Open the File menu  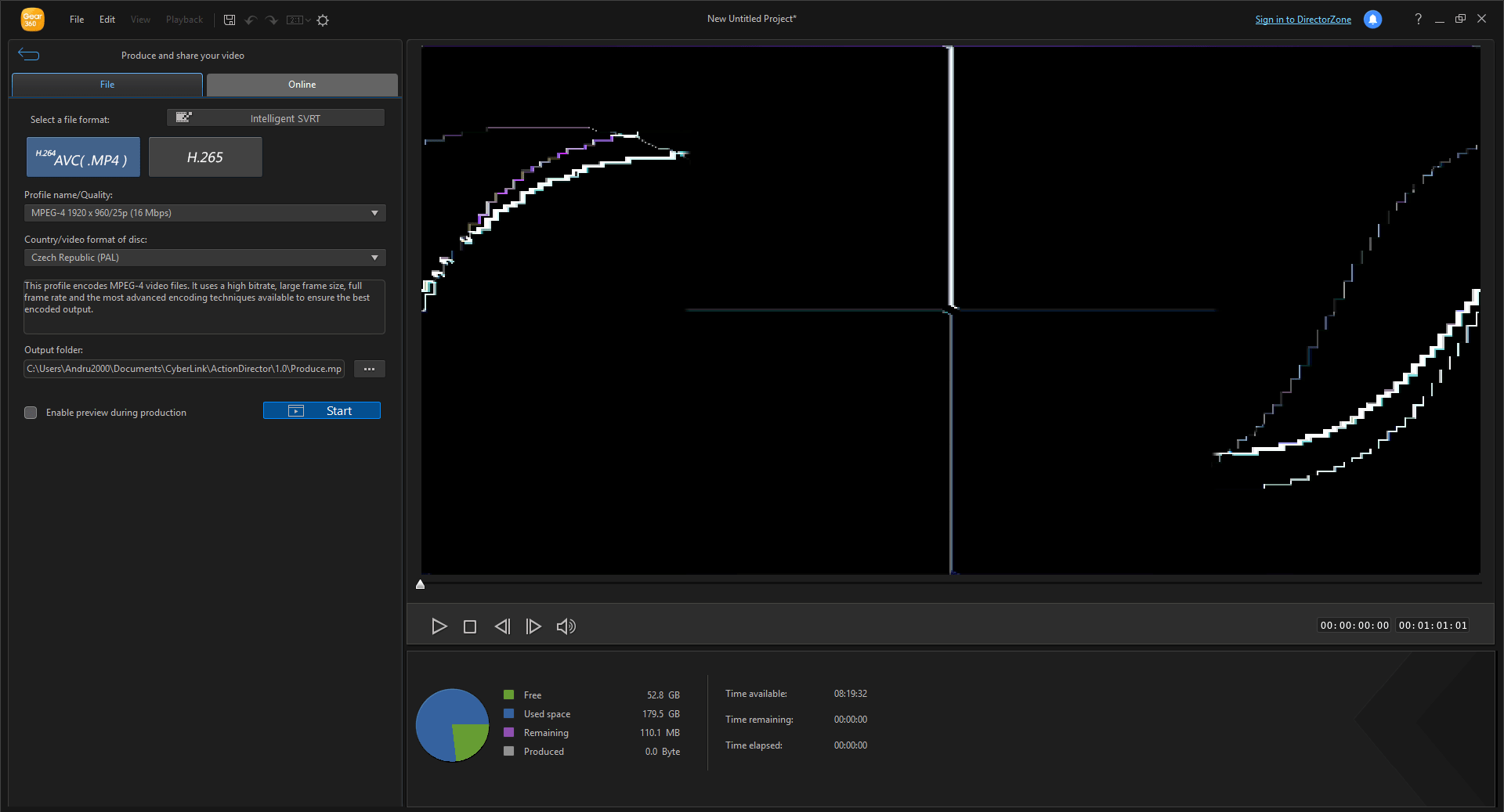tap(77, 20)
